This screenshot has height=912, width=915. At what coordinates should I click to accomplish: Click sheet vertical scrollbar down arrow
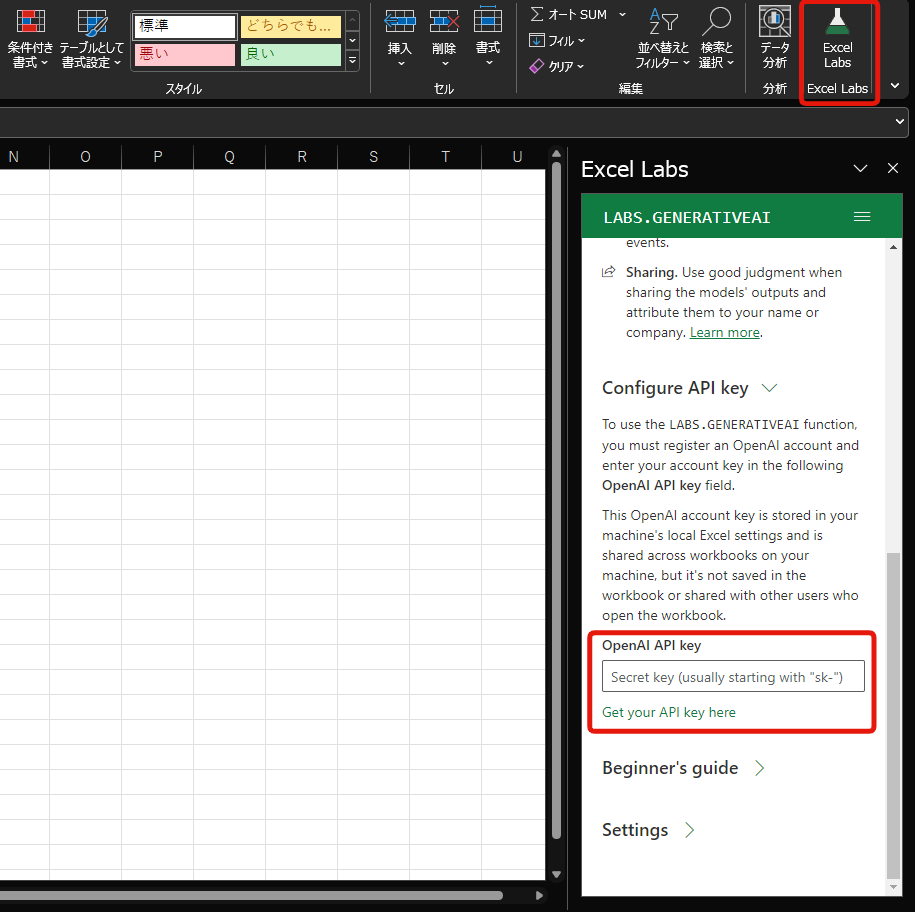[x=556, y=874]
